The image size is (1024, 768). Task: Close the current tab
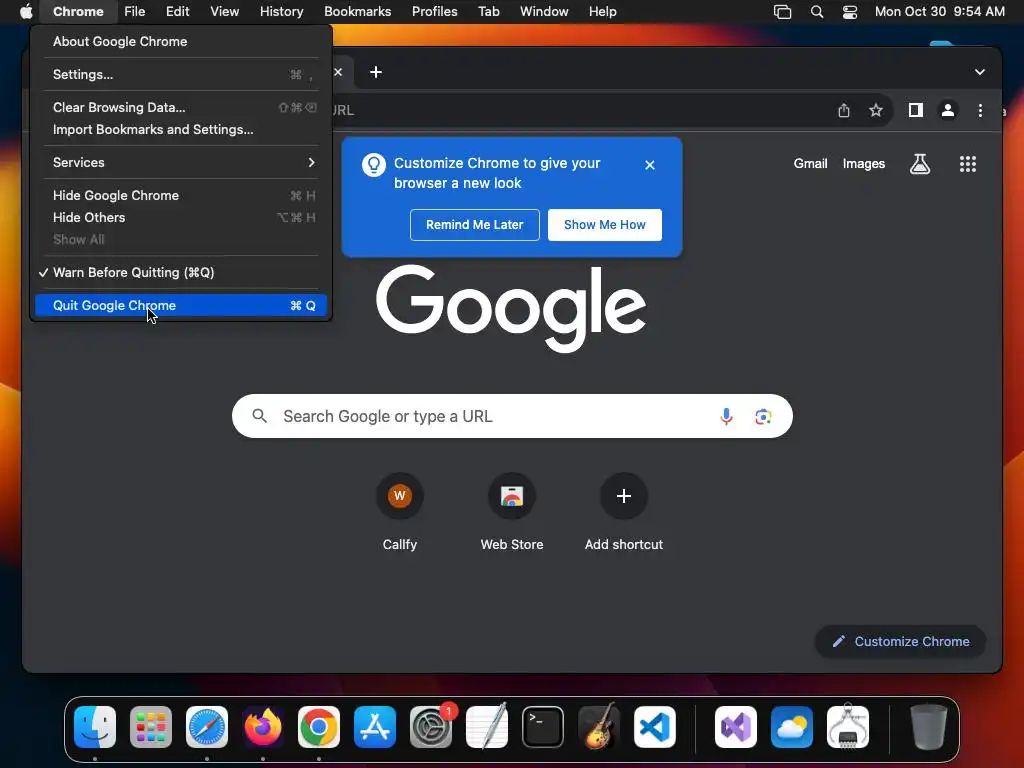(338, 72)
